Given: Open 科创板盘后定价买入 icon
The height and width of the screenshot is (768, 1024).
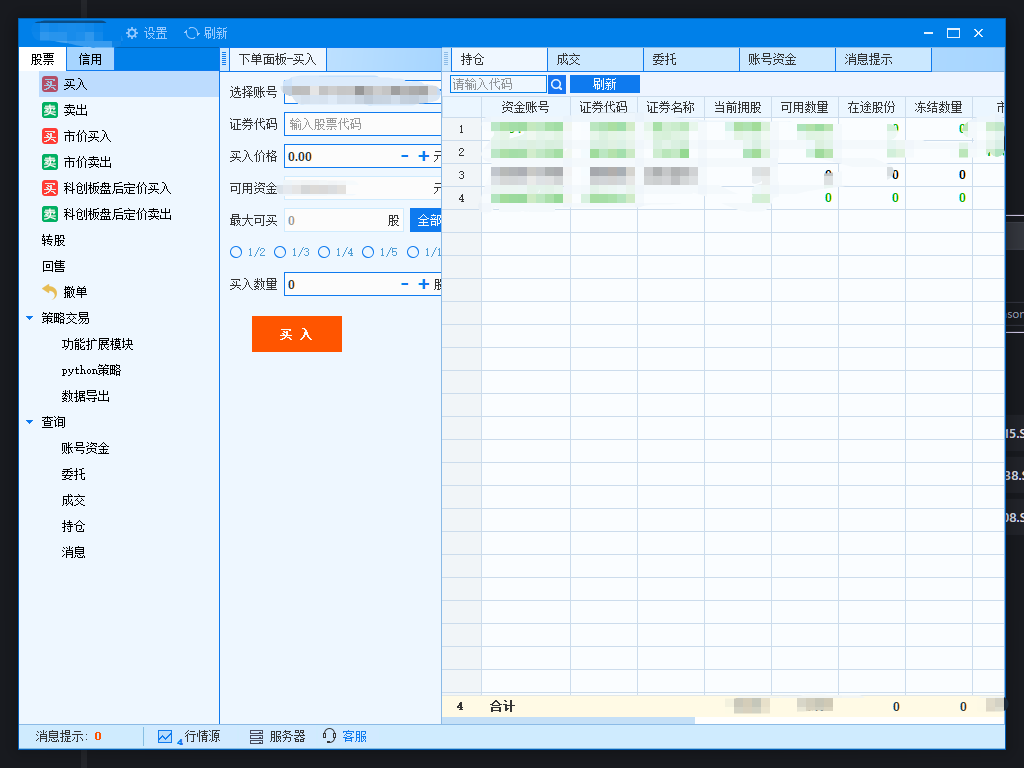Looking at the screenshot, I should (x=50, y=188).
